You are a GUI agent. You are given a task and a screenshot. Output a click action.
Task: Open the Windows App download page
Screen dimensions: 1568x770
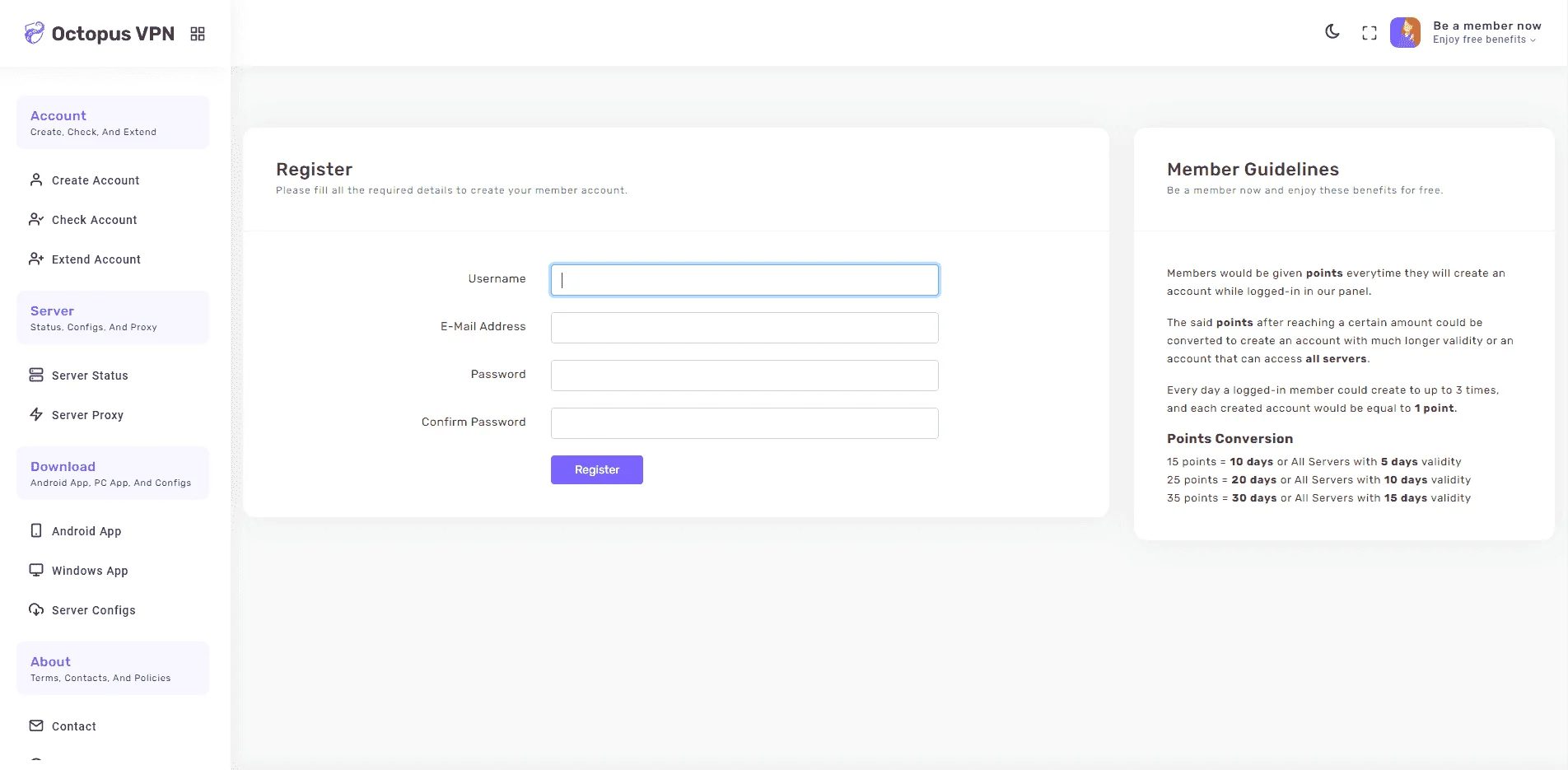pos(90,571)
